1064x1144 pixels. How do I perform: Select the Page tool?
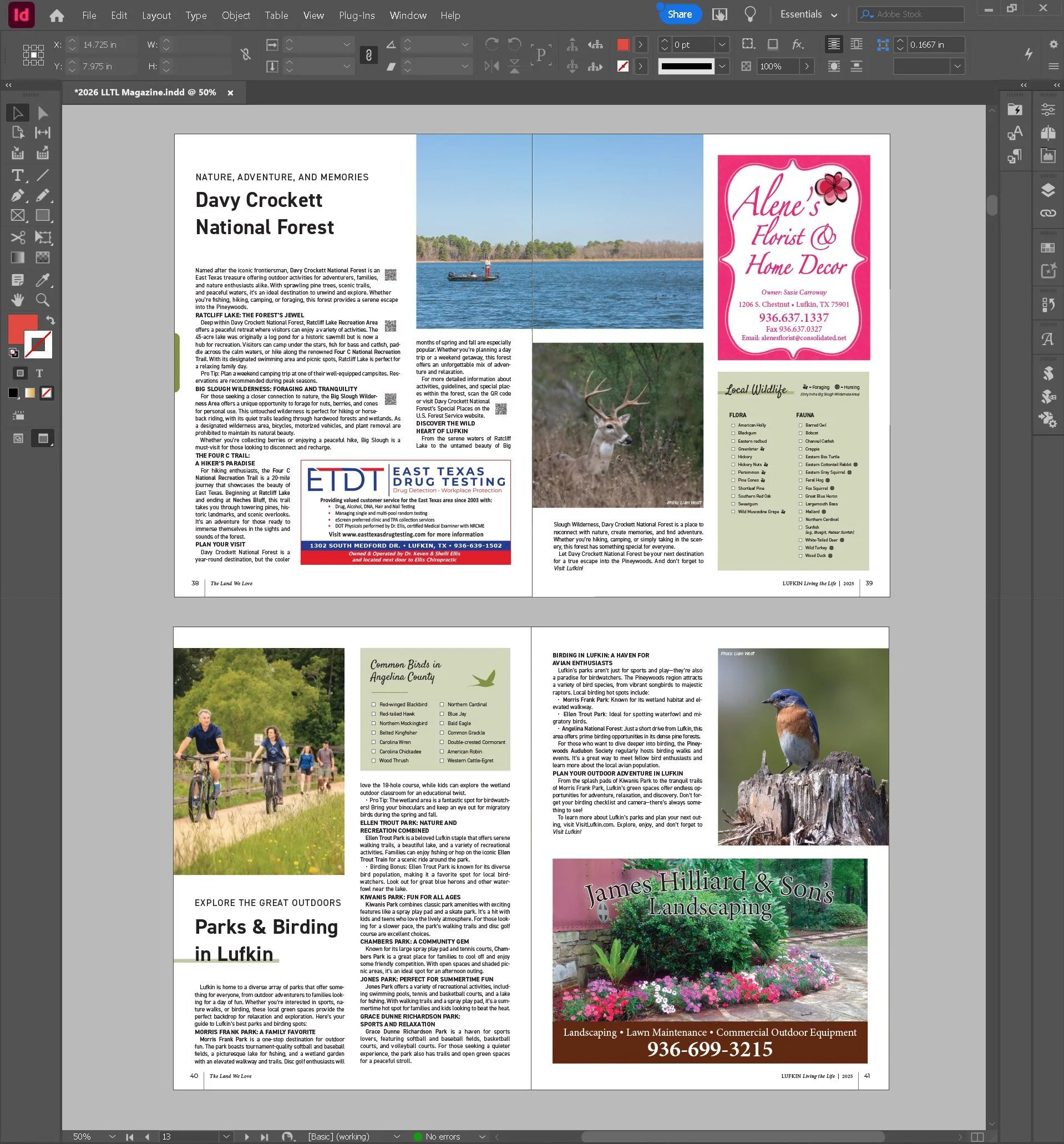[x=17, y=133]
